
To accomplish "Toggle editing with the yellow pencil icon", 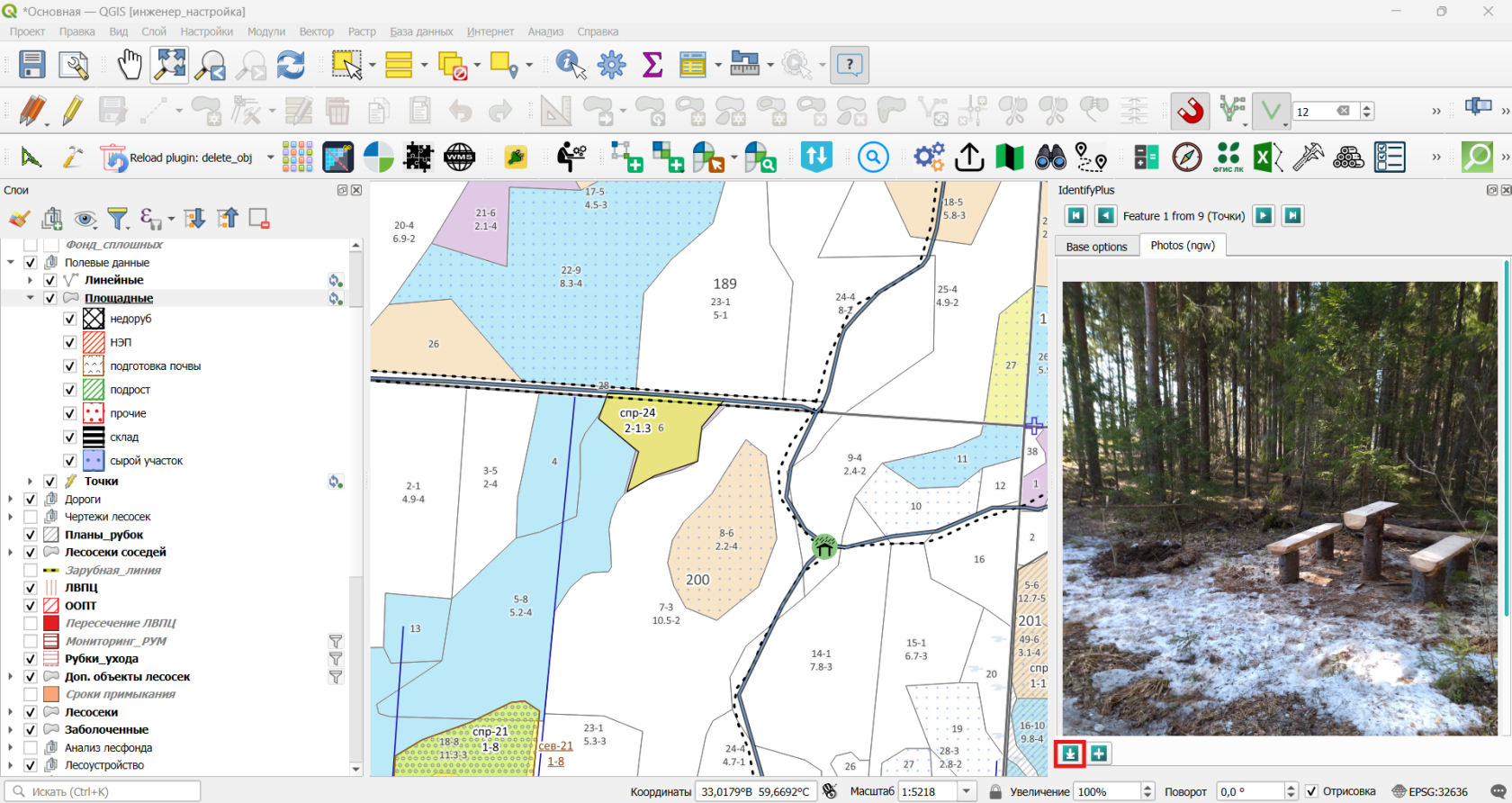I will [73, 112].
